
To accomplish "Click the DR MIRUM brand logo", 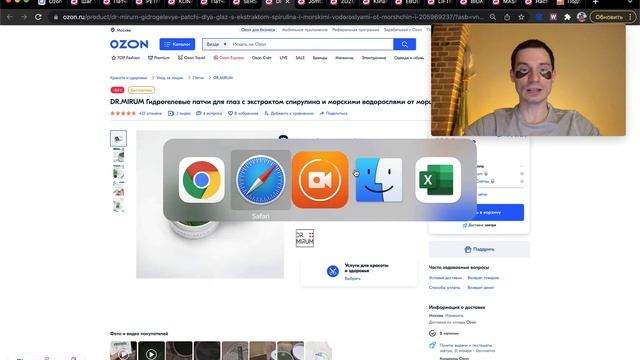I will [x=305, y=238].
